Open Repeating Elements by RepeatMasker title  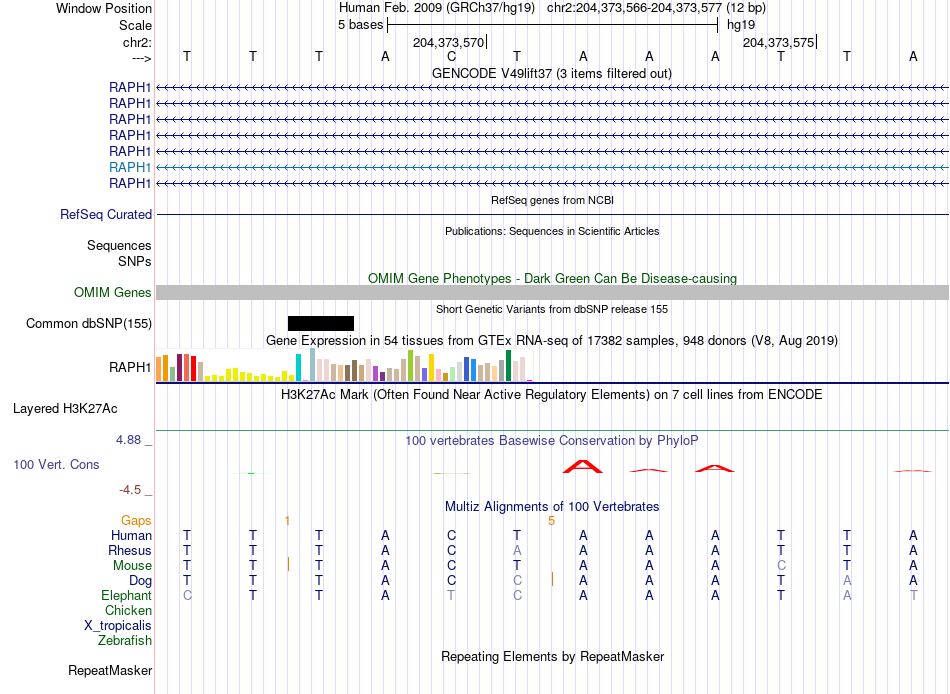click(x=552, y=657)
